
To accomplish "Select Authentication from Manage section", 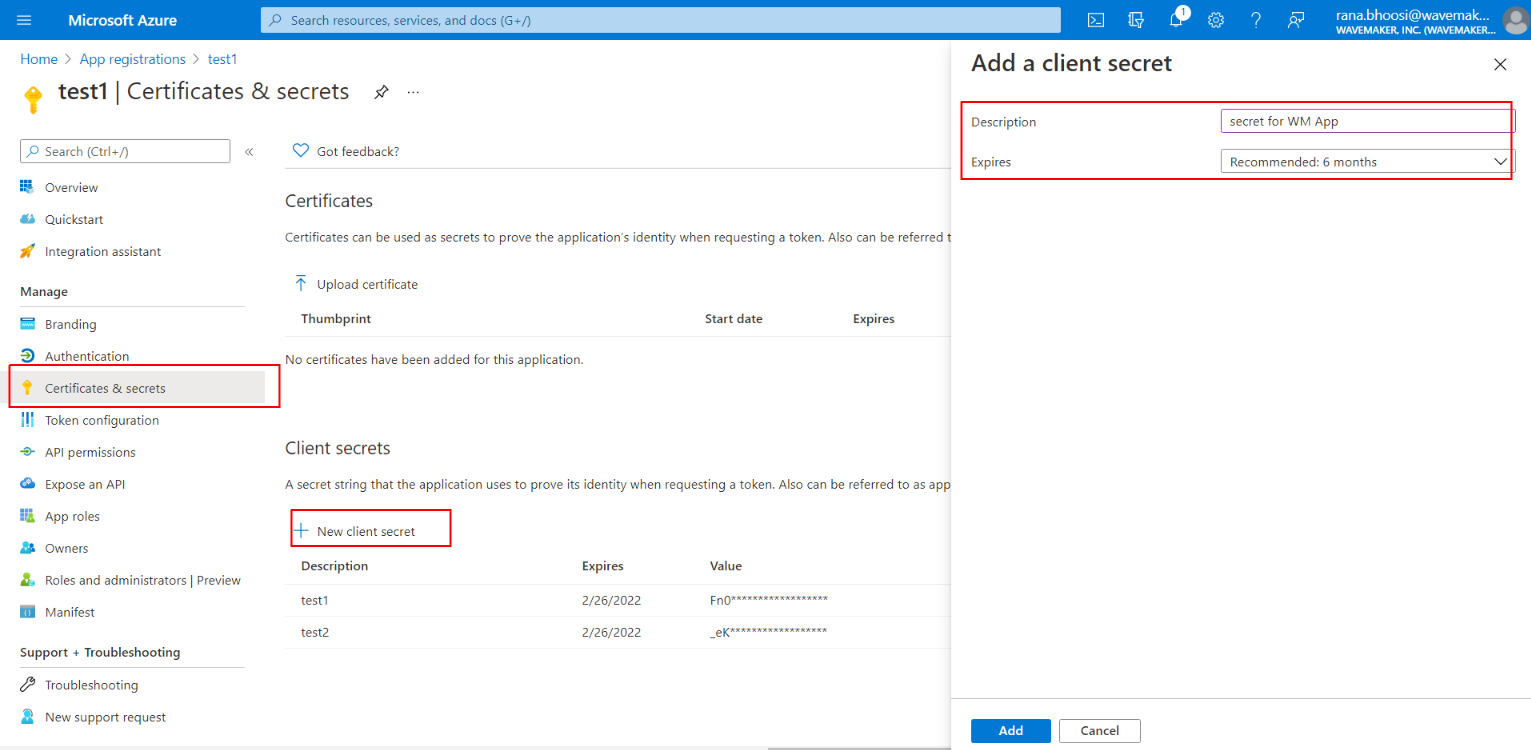I will pyautogui.click(x=87, y=356).
